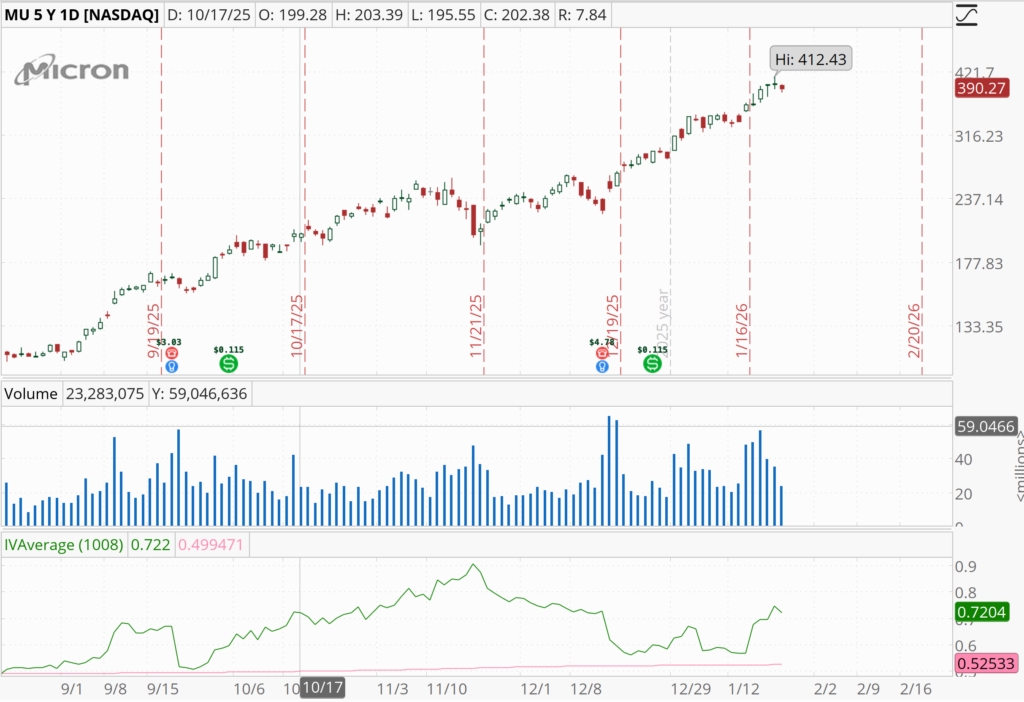Click the MU 5 Y 1D [NASDAQ] chart title
The image size is (1024, 702).
click(80, 15)
